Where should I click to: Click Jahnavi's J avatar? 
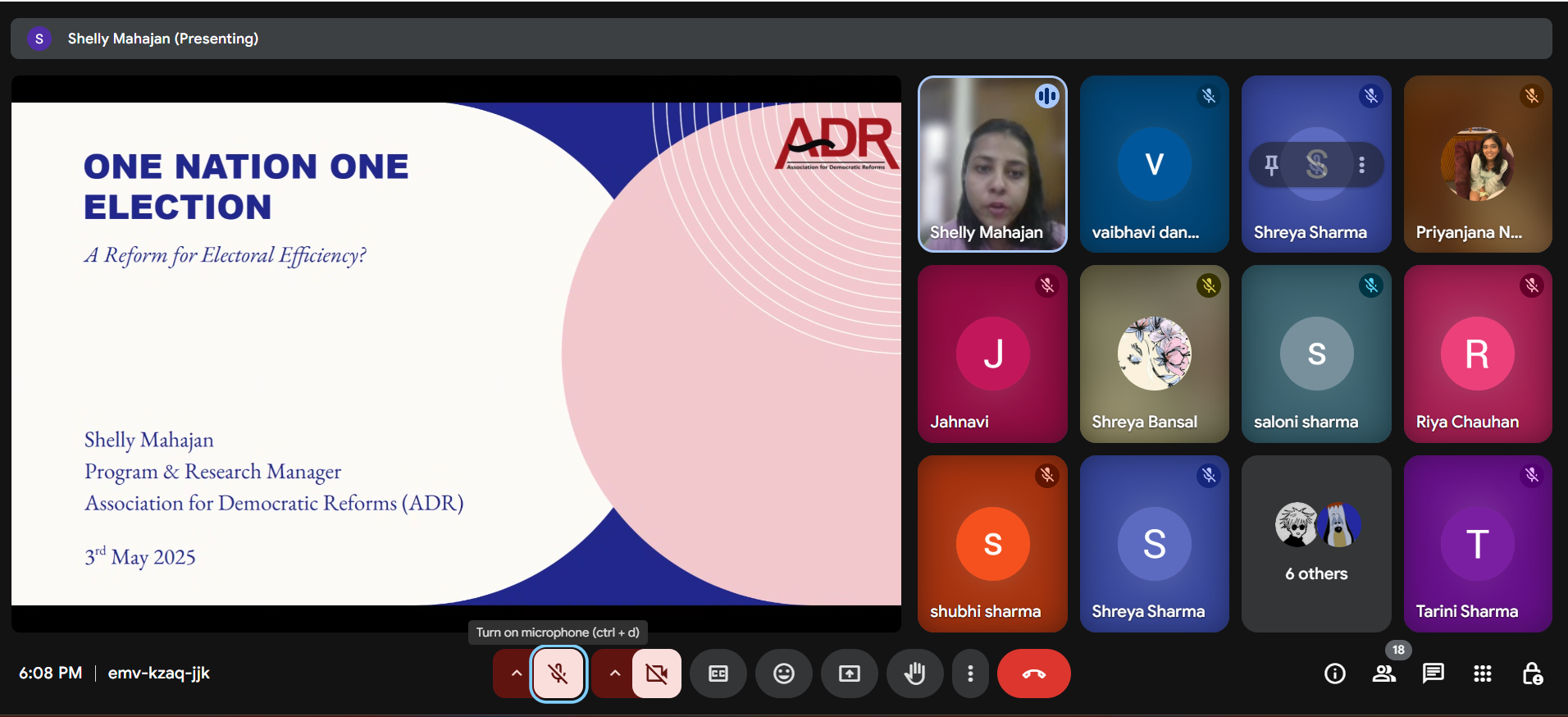[x=993, y=354]
